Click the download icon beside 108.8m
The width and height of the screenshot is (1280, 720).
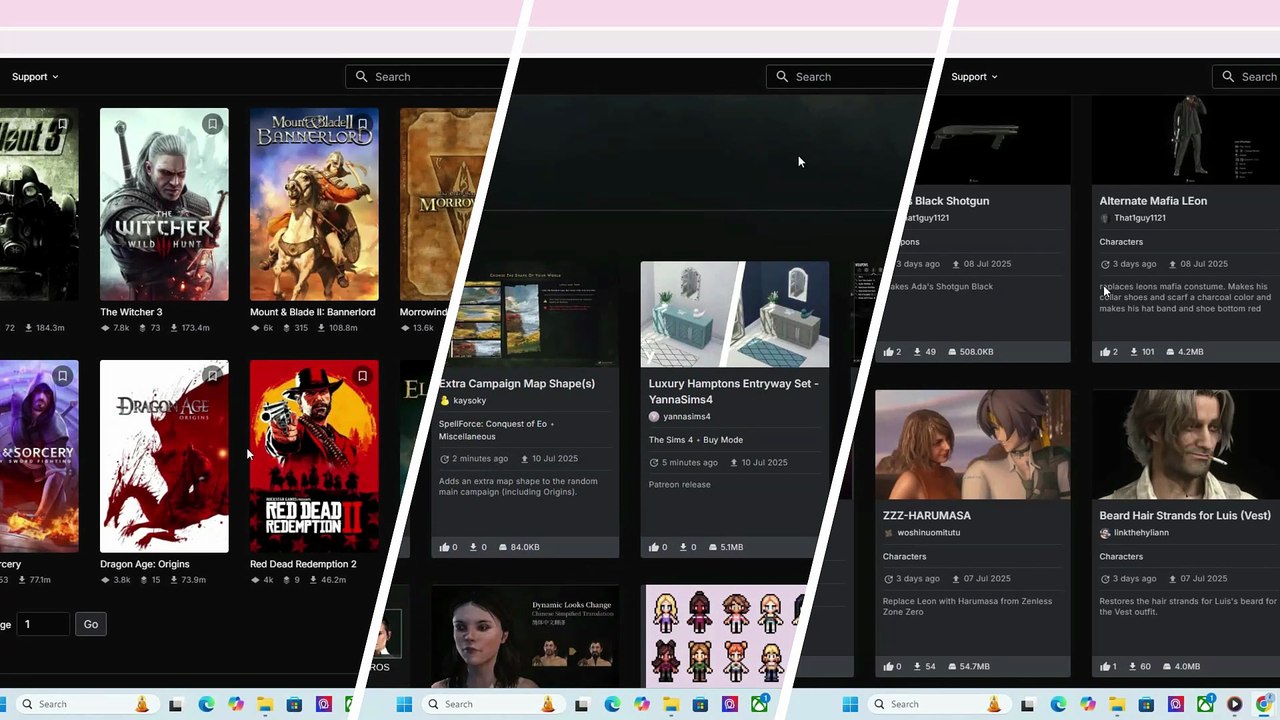(x=322, y=328)
